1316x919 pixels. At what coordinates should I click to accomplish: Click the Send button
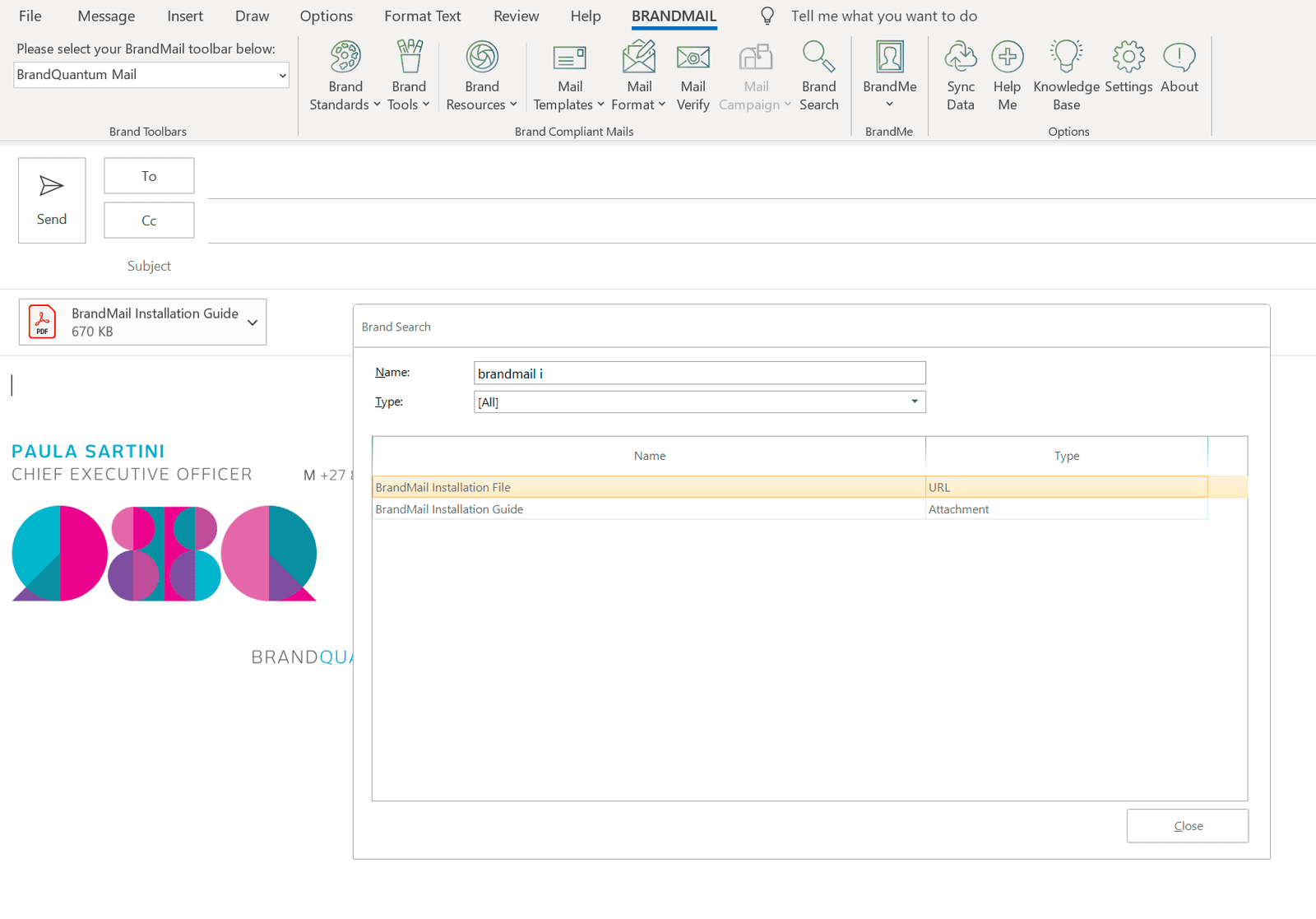coord(51,200)
